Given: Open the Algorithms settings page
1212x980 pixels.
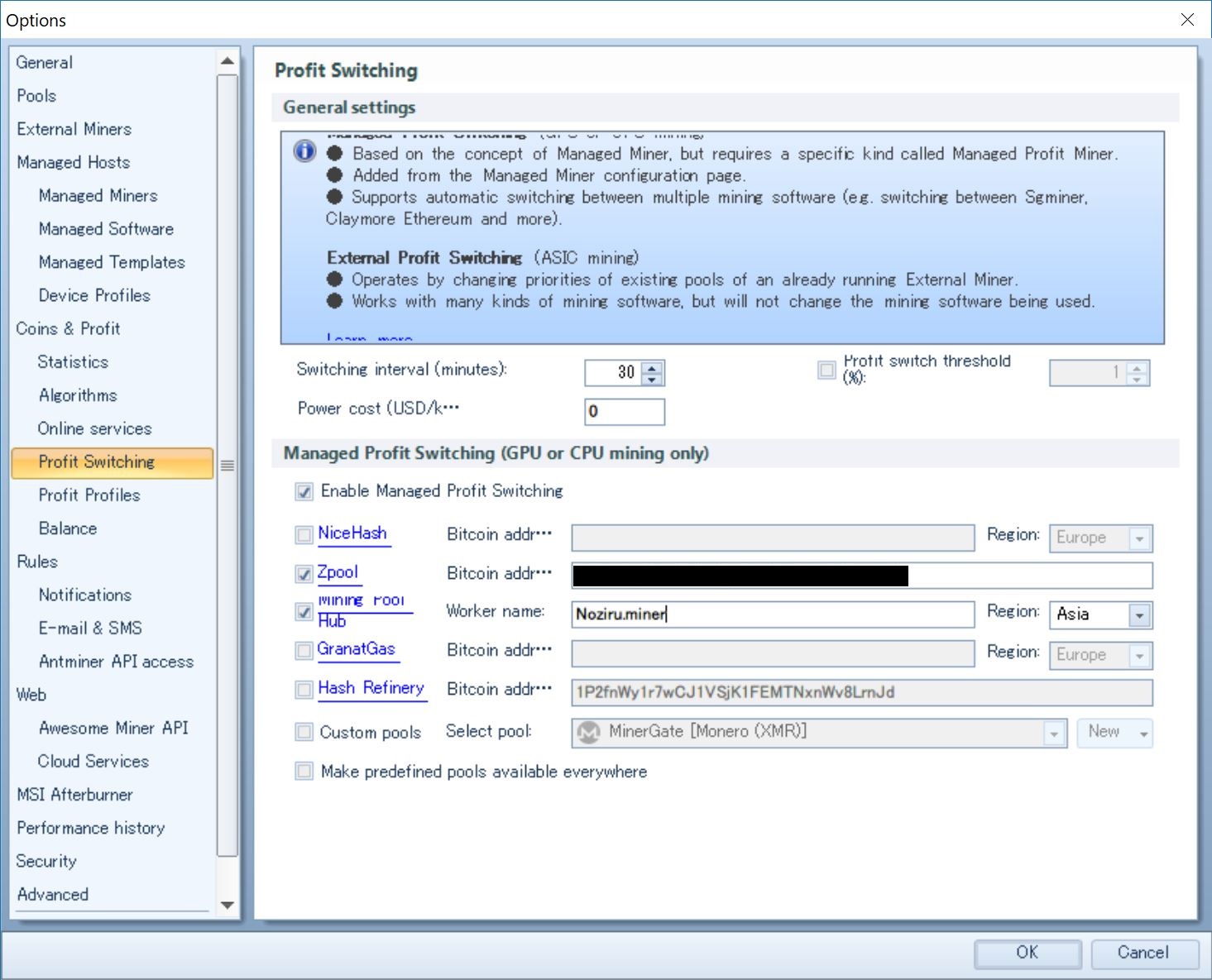Looking at the screenshot, I should point(78,395).
